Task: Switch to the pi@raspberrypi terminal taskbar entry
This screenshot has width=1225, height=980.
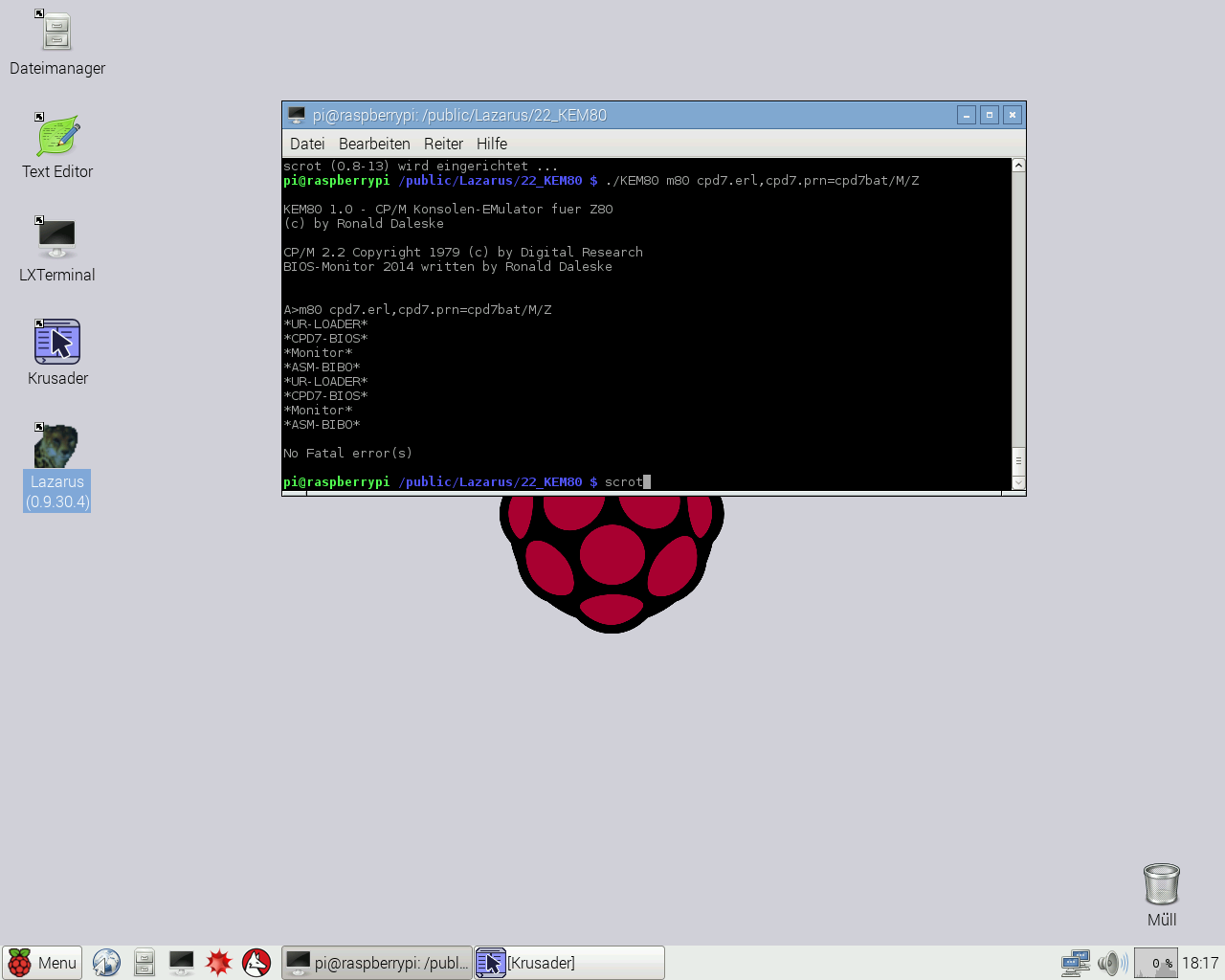Action: [x=377, y=963]
